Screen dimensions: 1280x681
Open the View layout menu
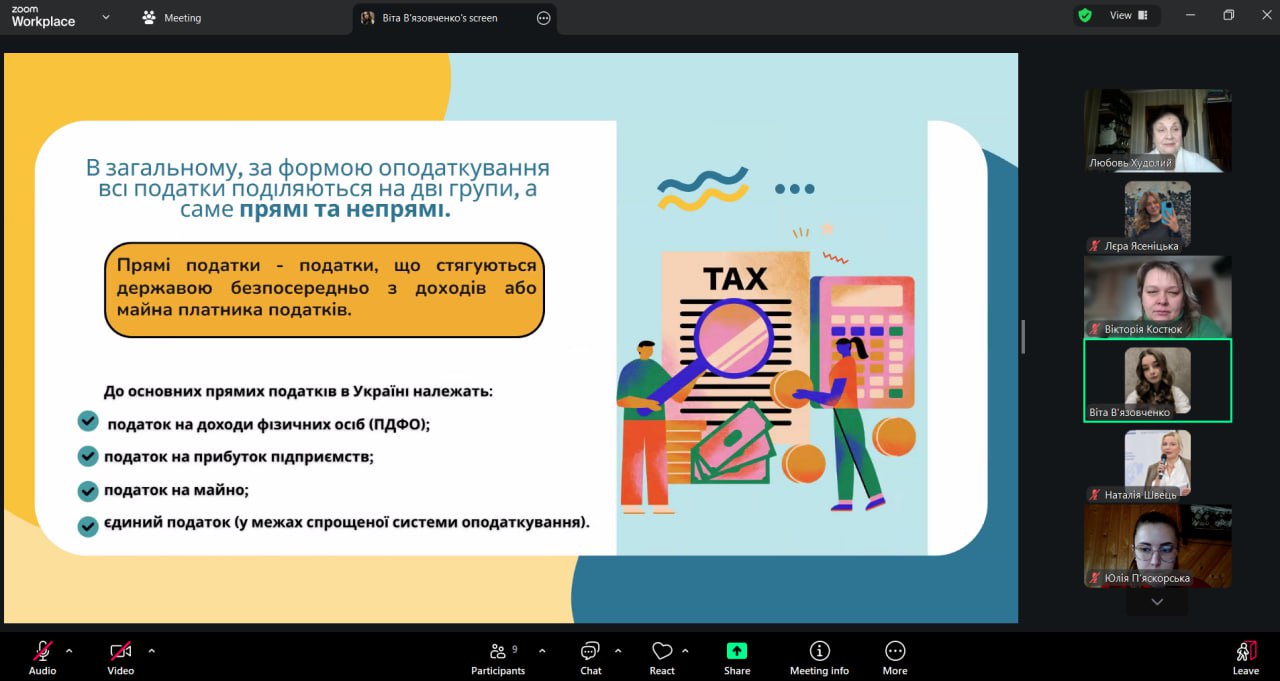1128,16
